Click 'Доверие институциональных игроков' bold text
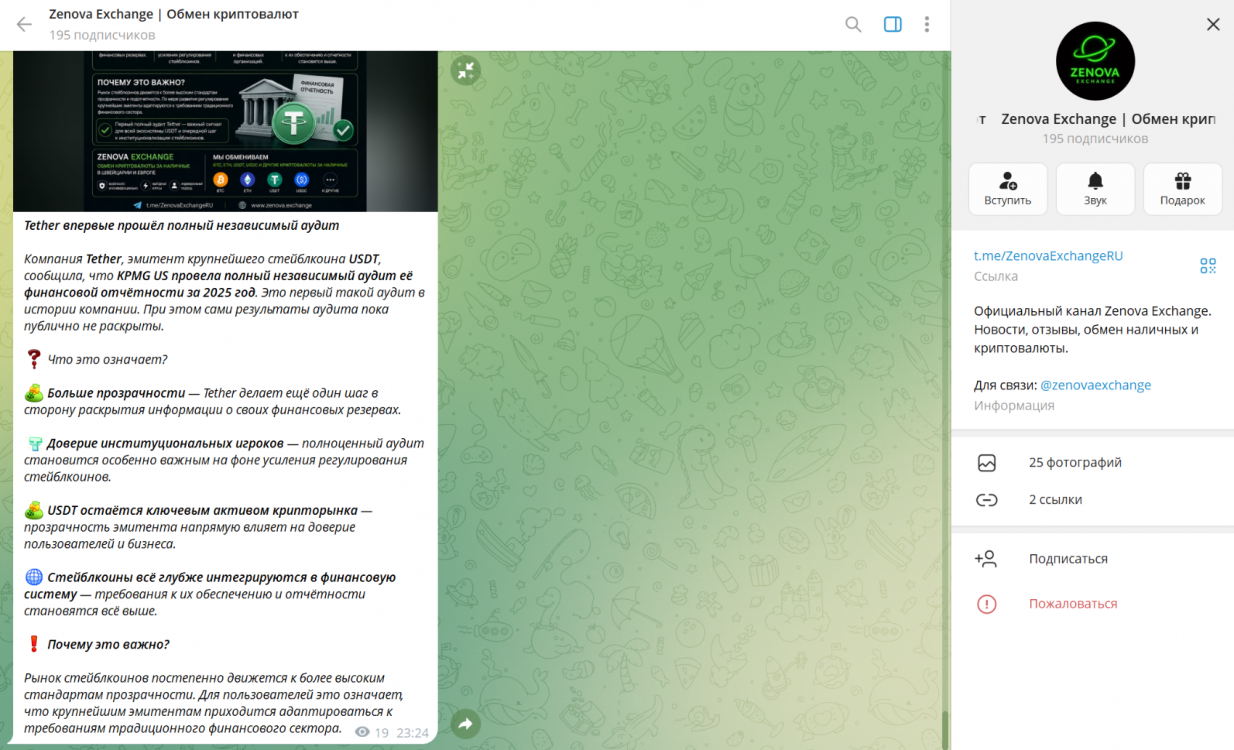 pos(165,443)
